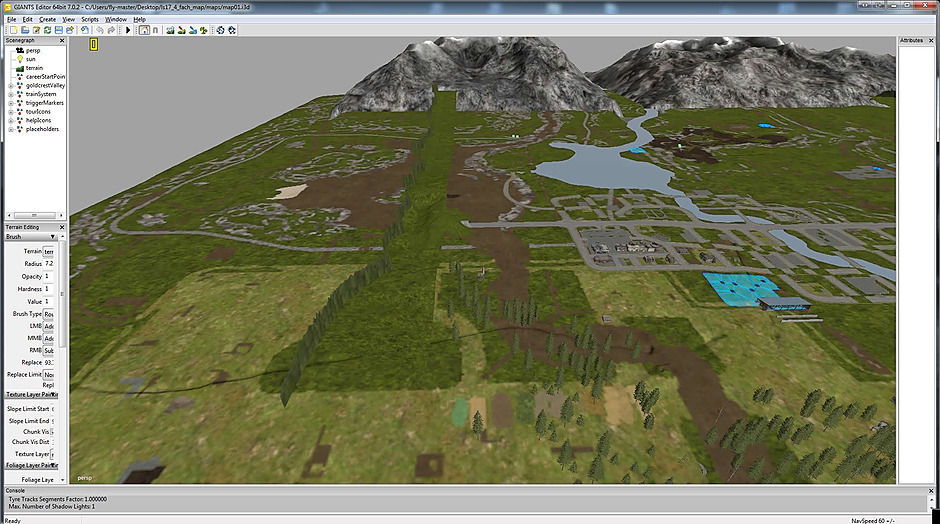Click the Slope Limit Start field
Viewport: 940px width, 524px height.
[53, 409]
